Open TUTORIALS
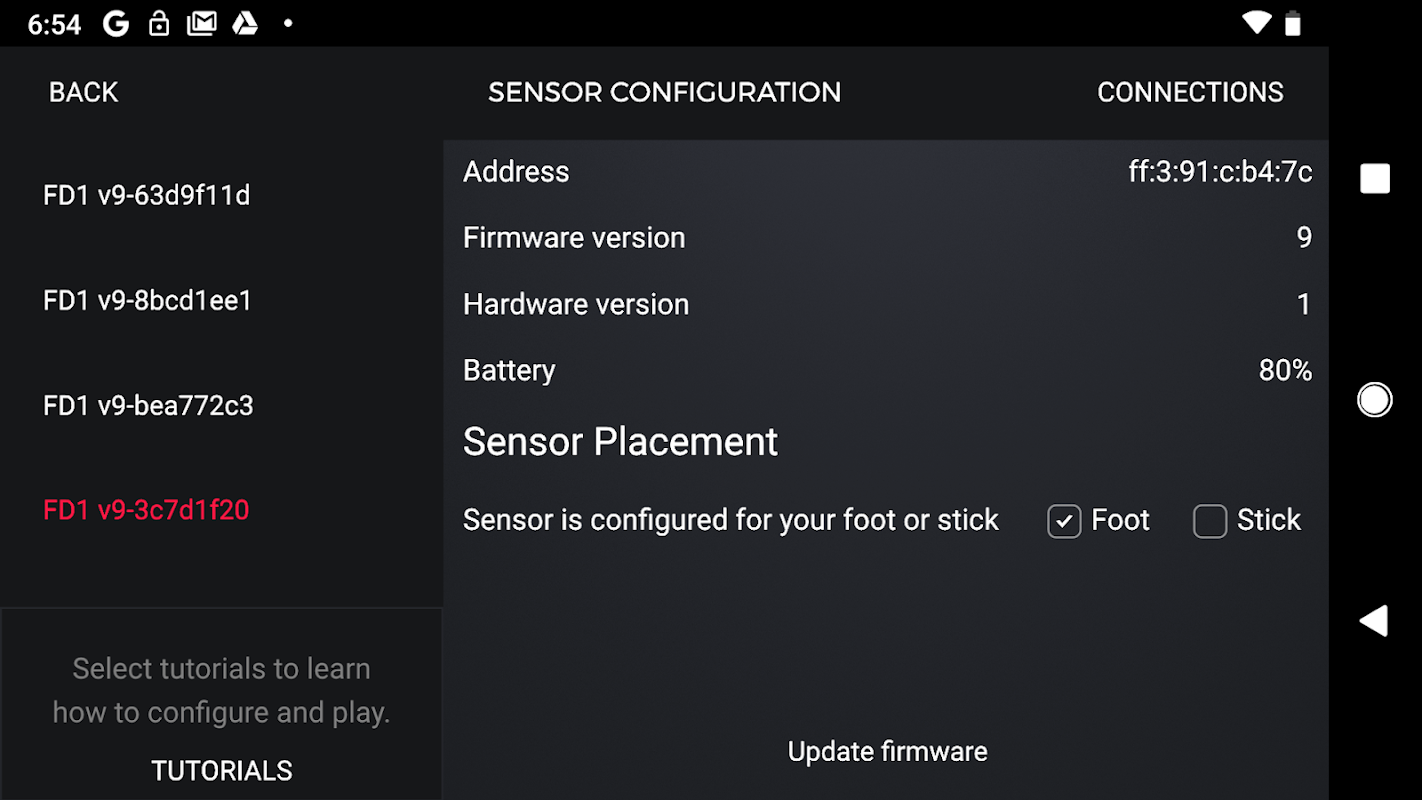The image size is (1422, 800). [x=222, y=771]
